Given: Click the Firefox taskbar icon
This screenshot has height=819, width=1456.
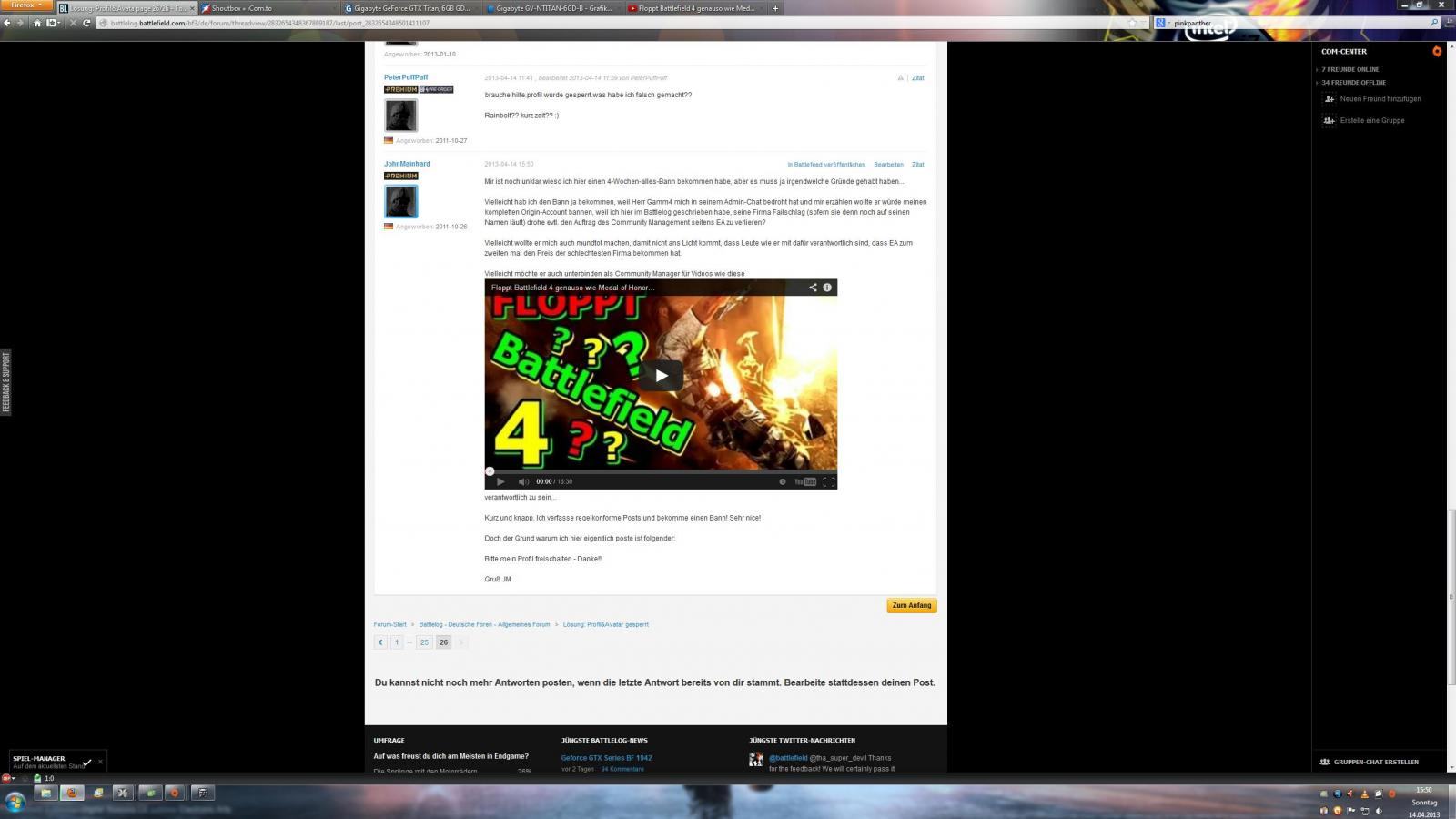Looking at the screenshot, I should coord(72,793).
